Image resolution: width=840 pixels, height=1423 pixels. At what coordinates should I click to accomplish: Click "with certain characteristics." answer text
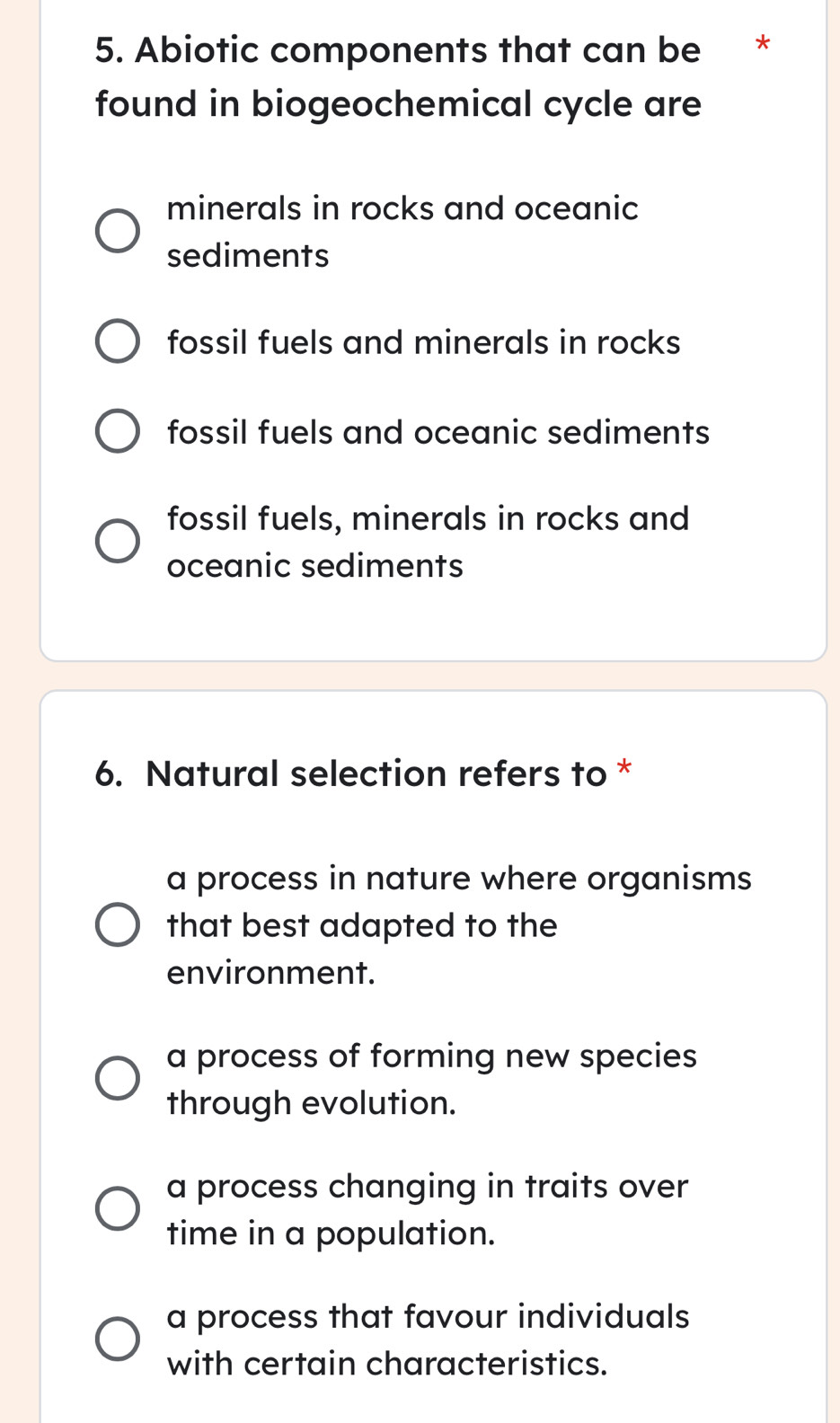[388, 1363]
